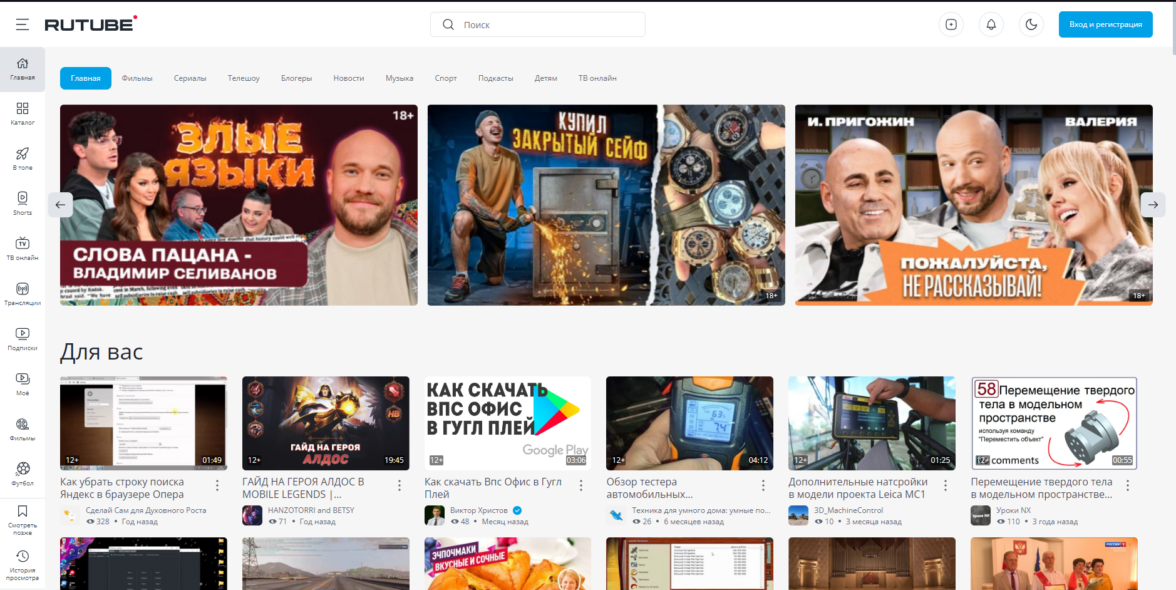
Task: Select the Подкасты tab
Action: [x=496, y=78]
